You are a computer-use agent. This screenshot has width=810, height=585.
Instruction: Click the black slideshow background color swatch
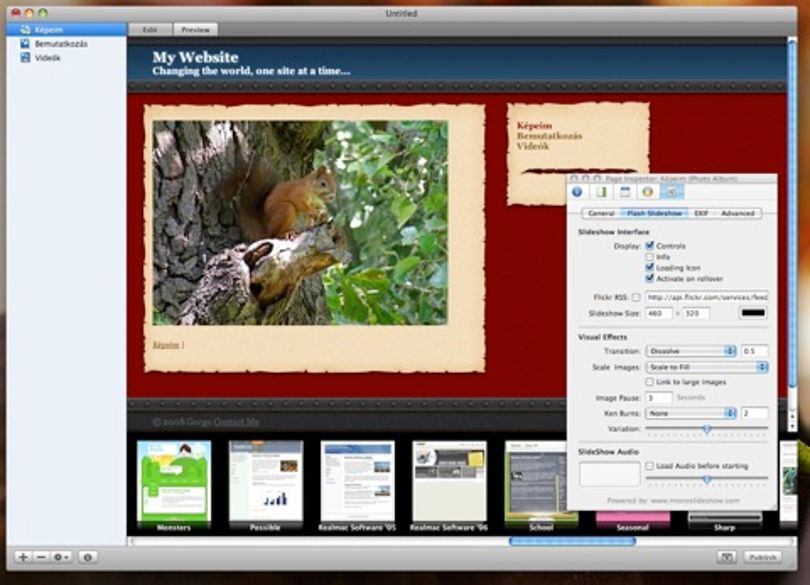[753, 313]
